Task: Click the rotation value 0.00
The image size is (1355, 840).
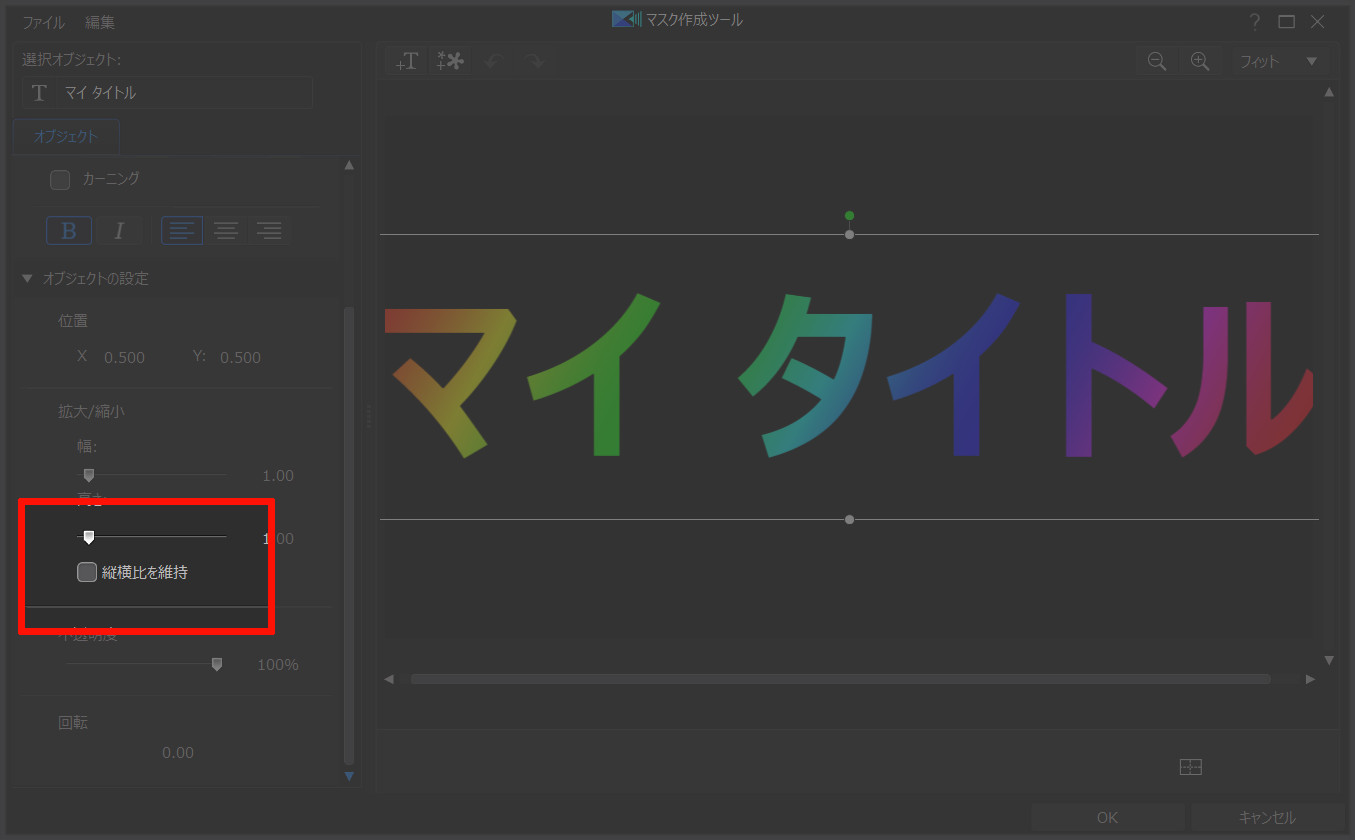Action: [178, 753]
